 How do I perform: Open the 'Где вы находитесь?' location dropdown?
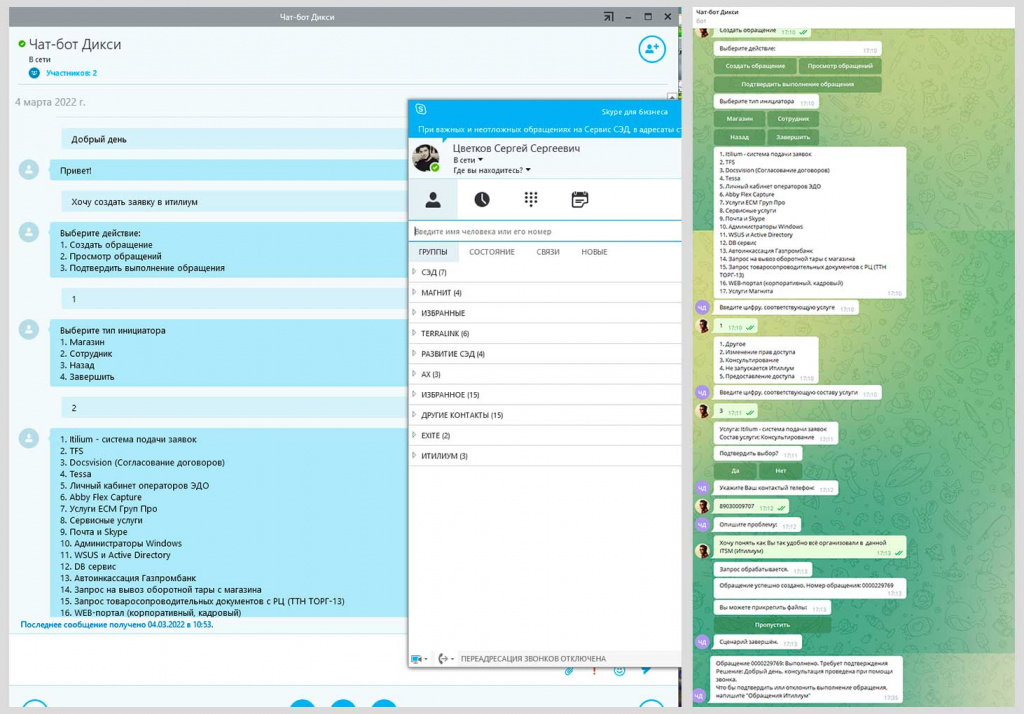point(493,171)
